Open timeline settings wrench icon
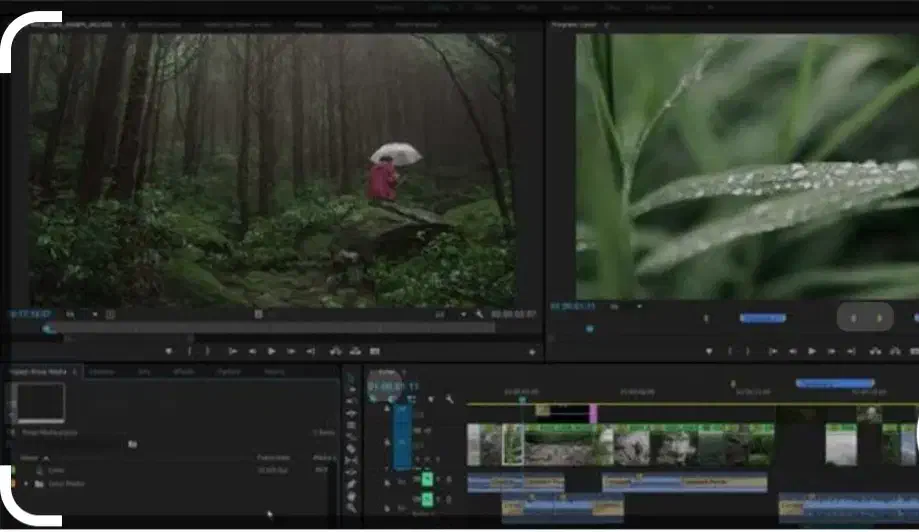 (450, 399)
